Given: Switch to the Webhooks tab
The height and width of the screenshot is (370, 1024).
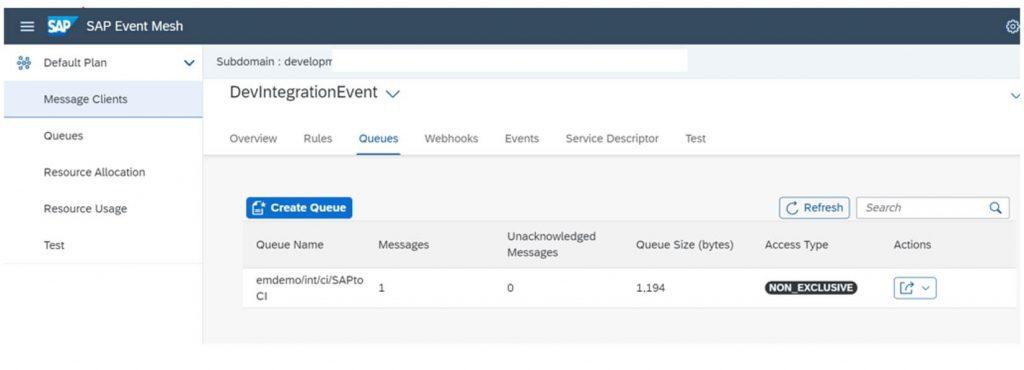Looking at the screenshot, I should tap(451, 138).
